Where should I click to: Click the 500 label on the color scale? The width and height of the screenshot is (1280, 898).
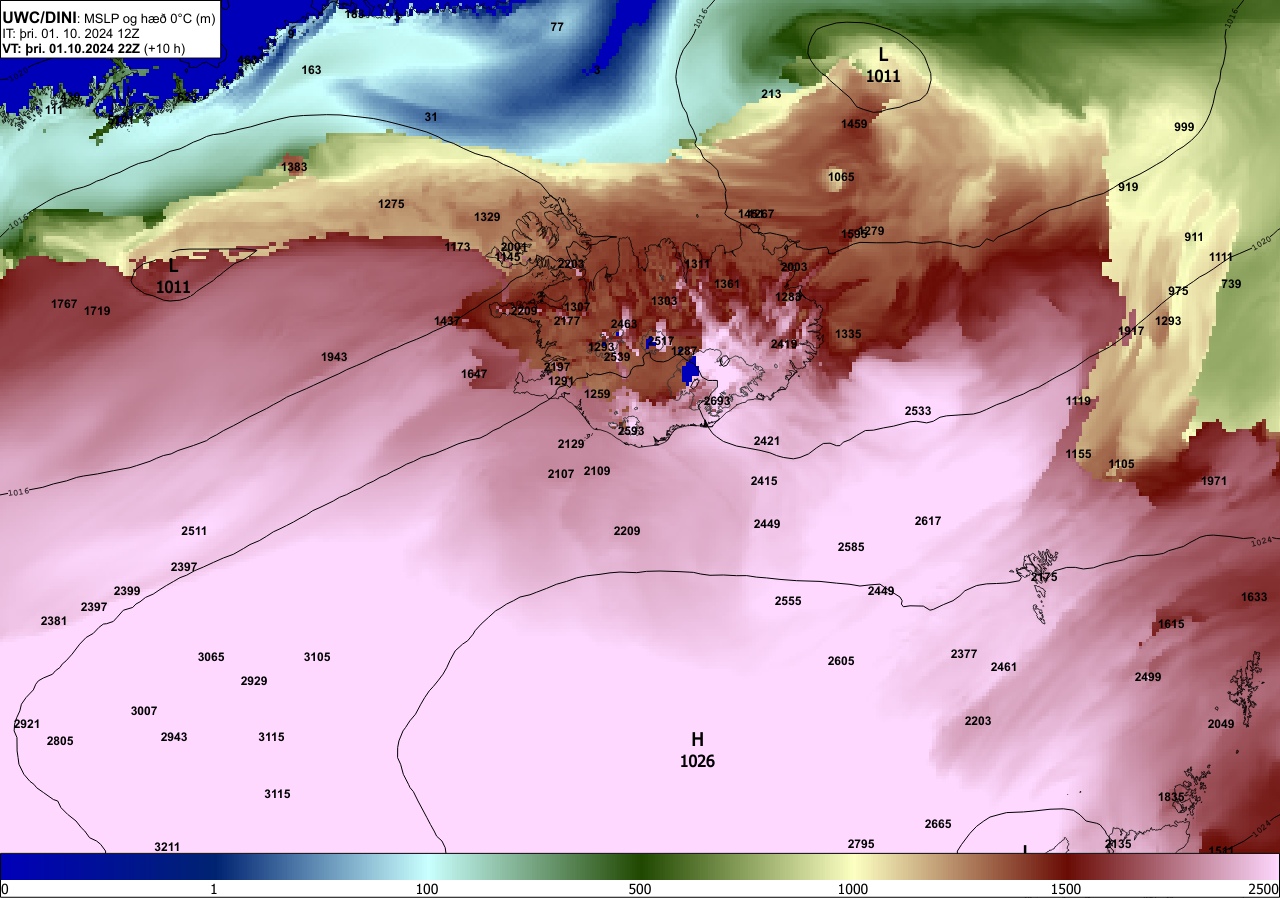[640, 889]
